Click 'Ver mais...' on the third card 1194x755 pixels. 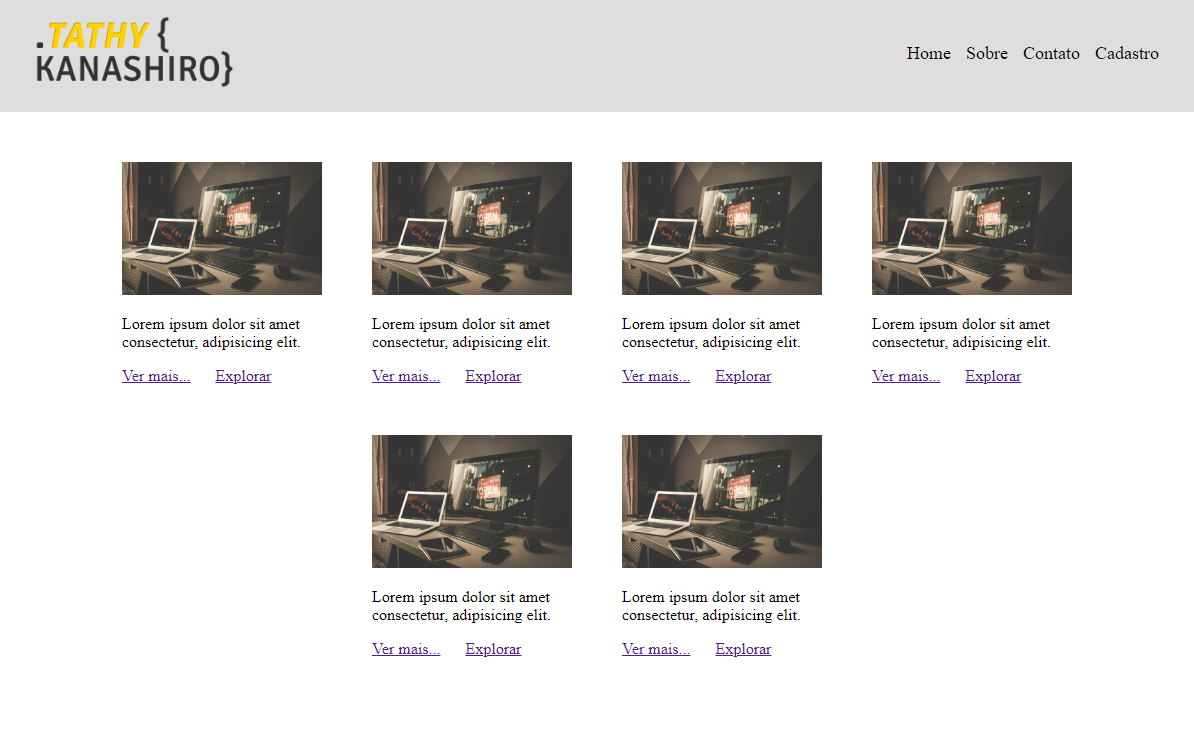coord(655,375)
